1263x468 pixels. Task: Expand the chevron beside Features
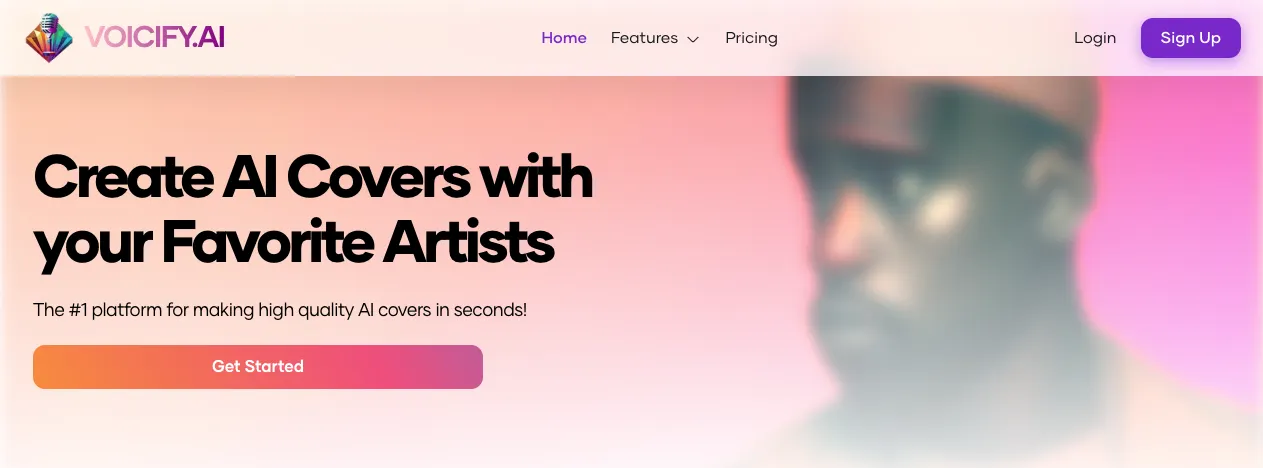point(693,39)
